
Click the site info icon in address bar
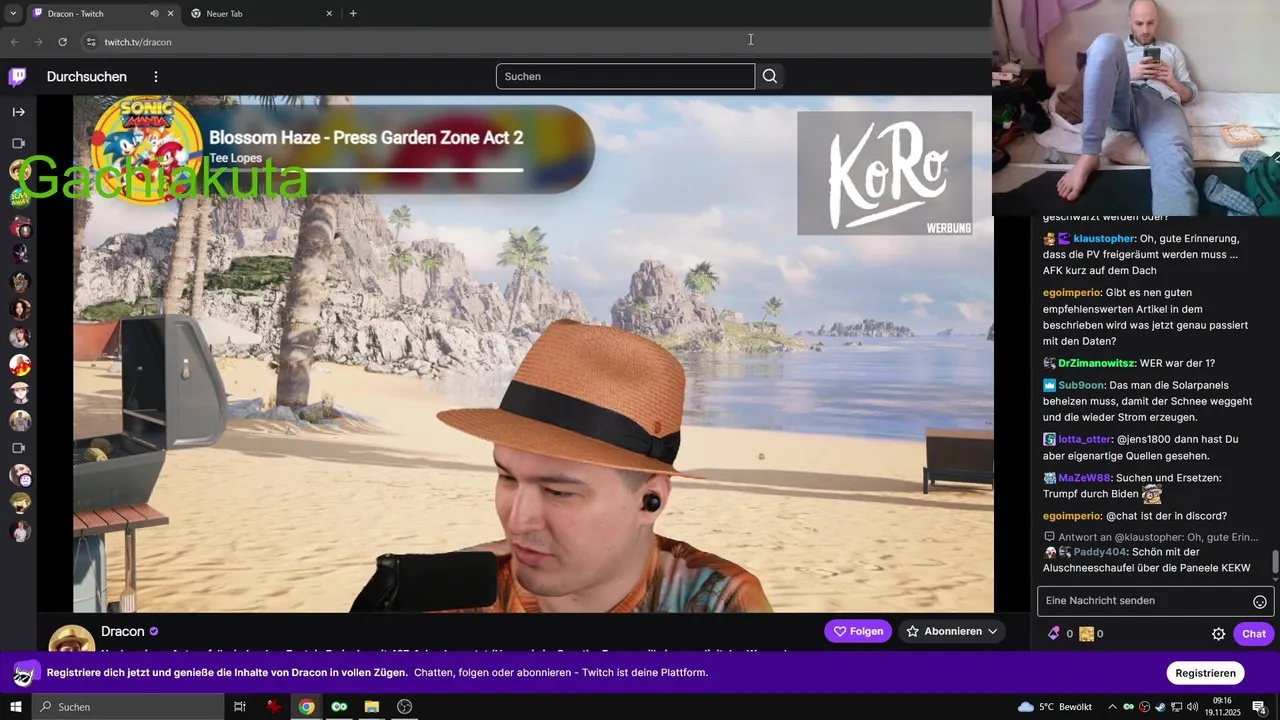(91, 42)
